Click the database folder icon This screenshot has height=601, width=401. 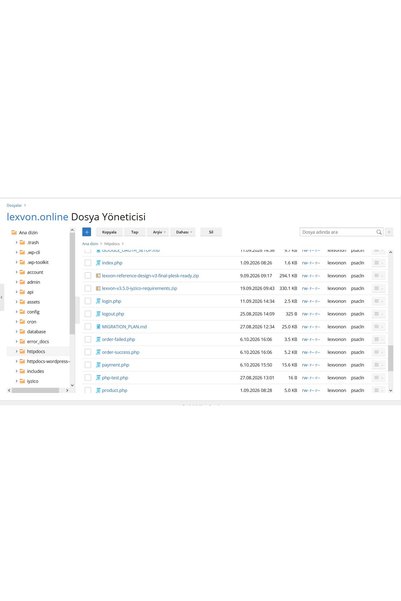tap(22, 332)
